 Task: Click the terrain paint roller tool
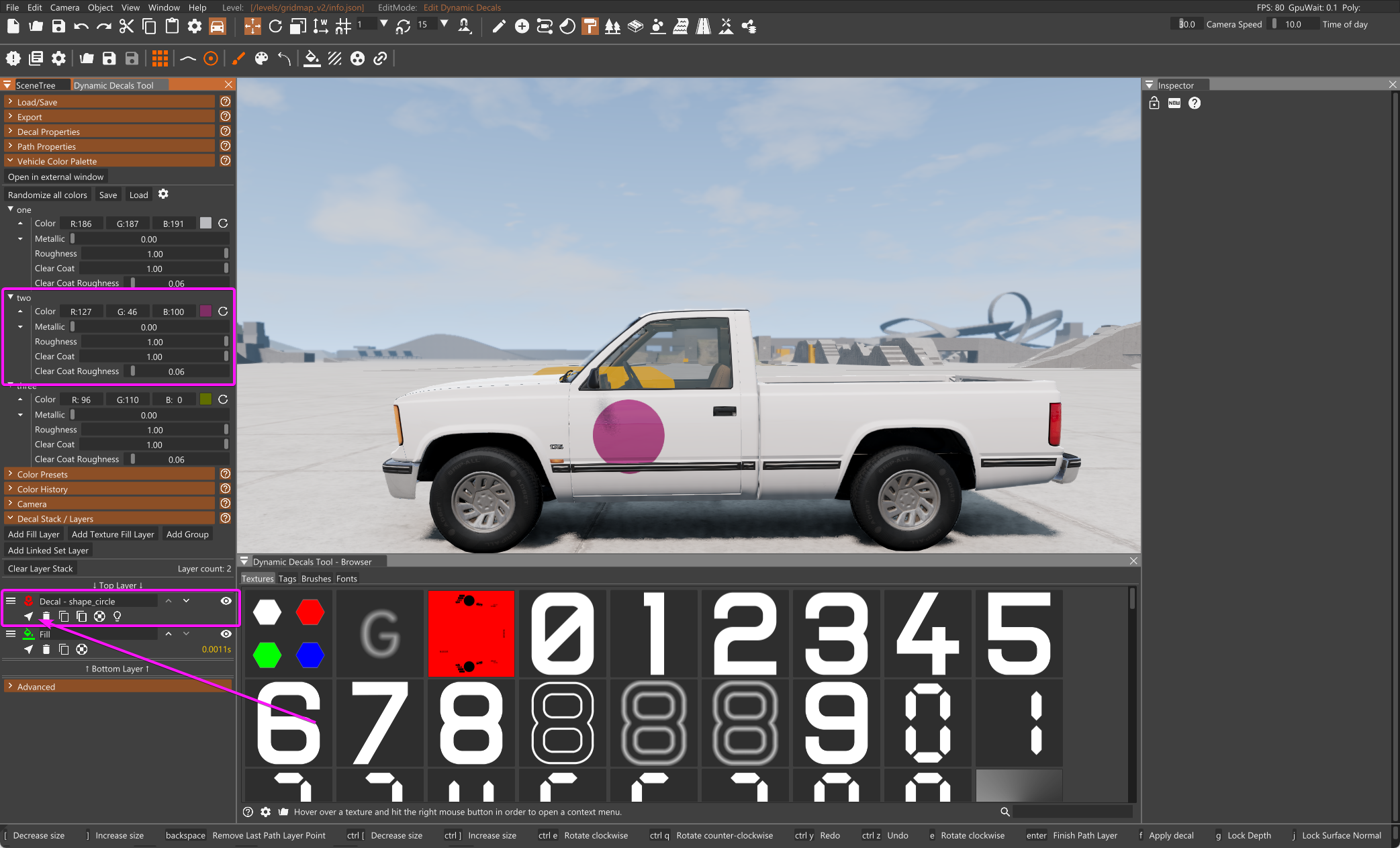[x=590, y=26]
